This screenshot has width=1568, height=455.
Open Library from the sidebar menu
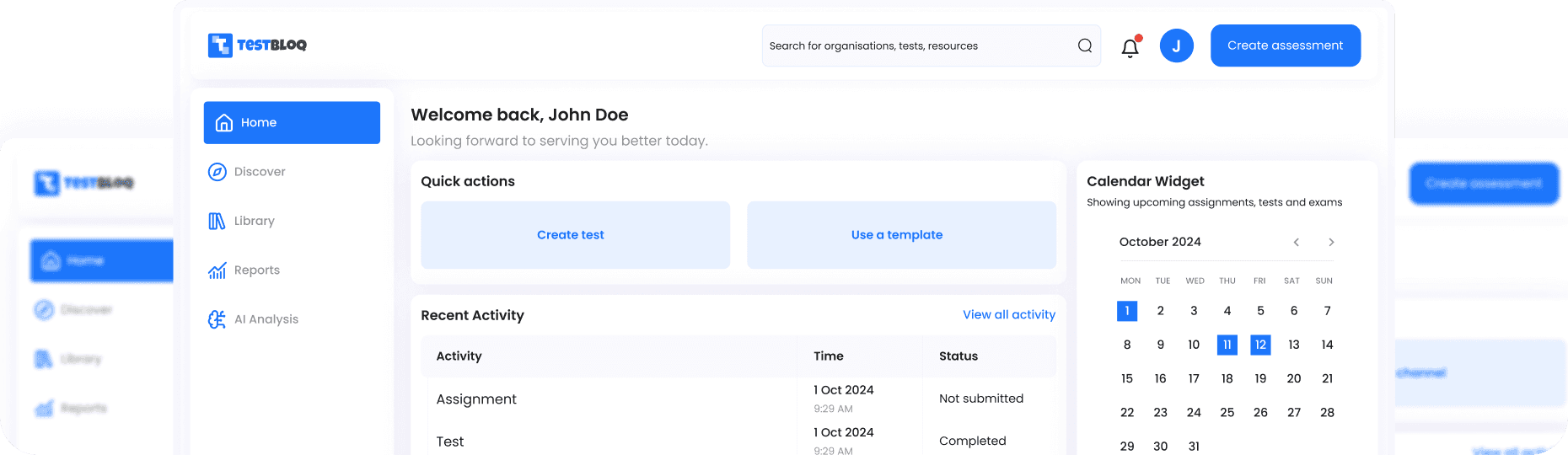(x=254, y=221)
